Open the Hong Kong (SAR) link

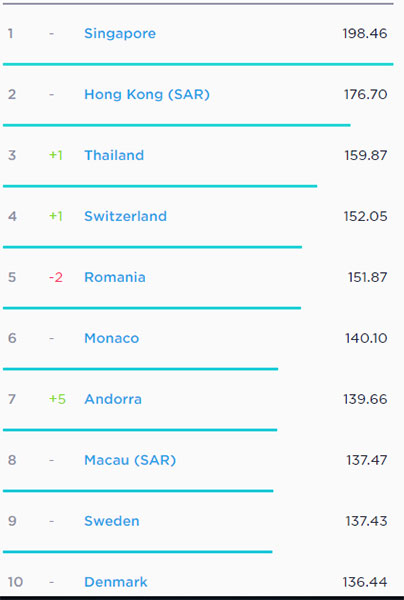pyautogui.click(x=147, y=95)
